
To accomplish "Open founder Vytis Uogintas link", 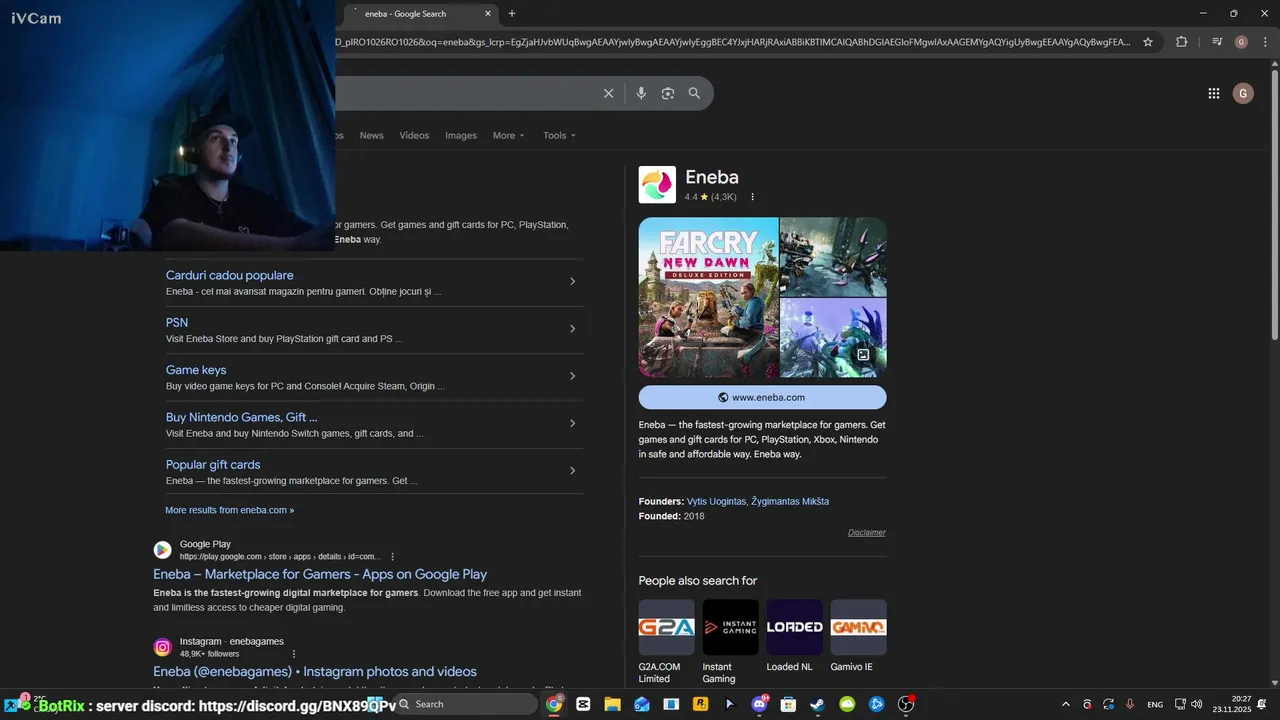I will coord(716,501).
